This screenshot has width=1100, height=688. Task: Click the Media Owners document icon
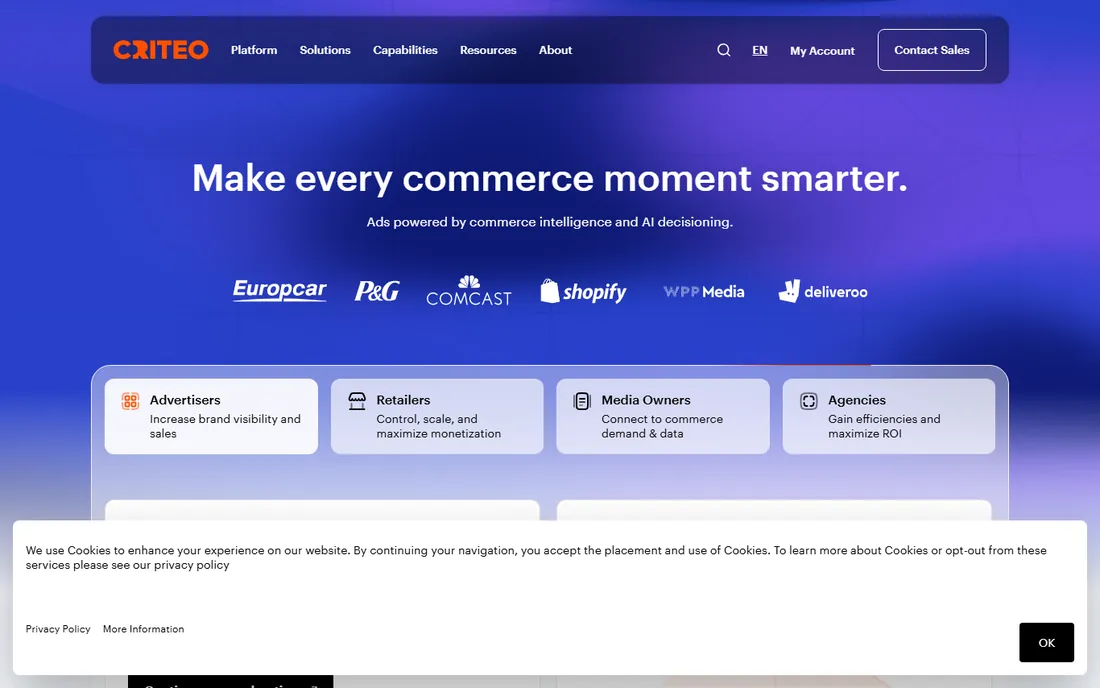[582, 401]
